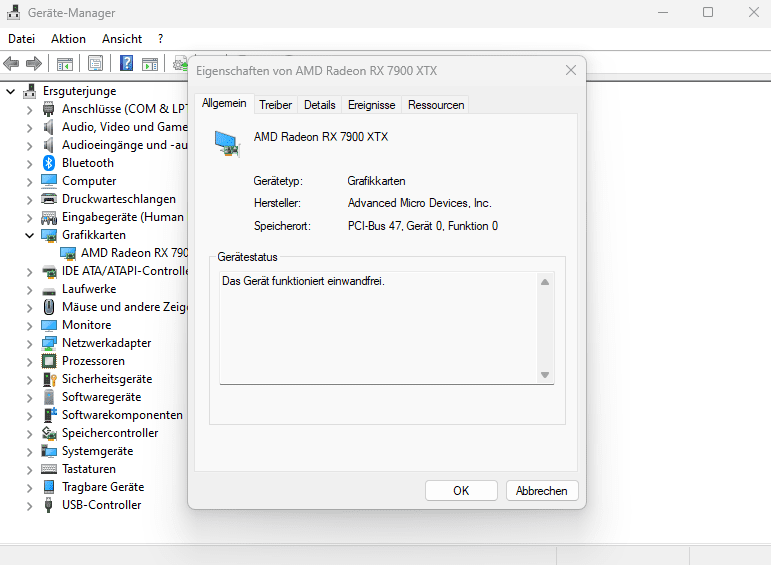Click the Netzwerkadapter category icon

[49, 343]
